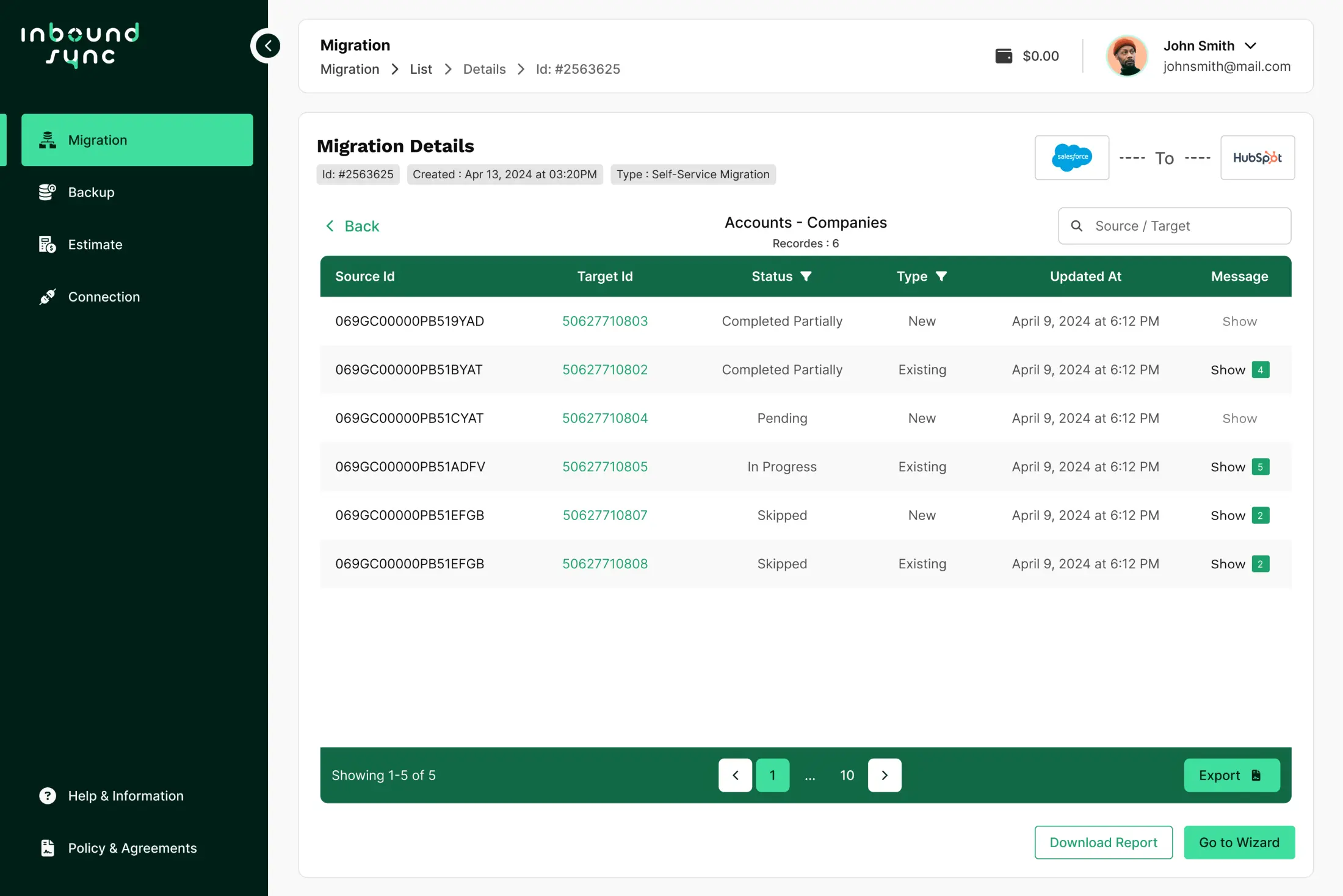Viewport: 1343px width, 896px height.
Task: Click the wallet balance icon
Action: [1004, 56]
